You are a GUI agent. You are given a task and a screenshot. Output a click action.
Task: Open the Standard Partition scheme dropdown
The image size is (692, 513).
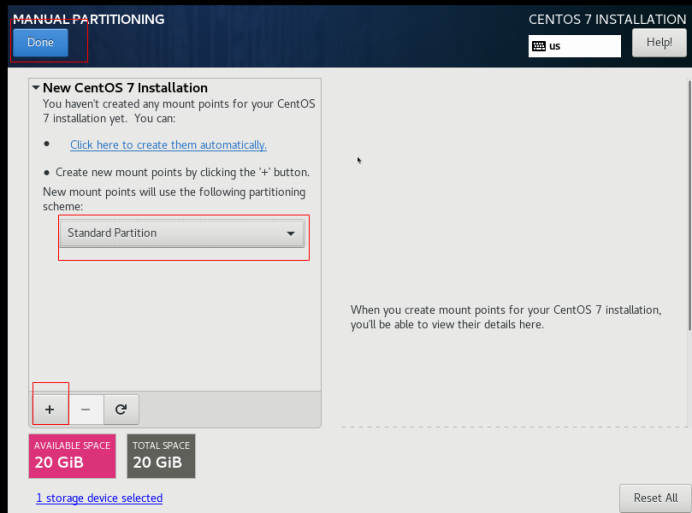(x=182, y=233)
